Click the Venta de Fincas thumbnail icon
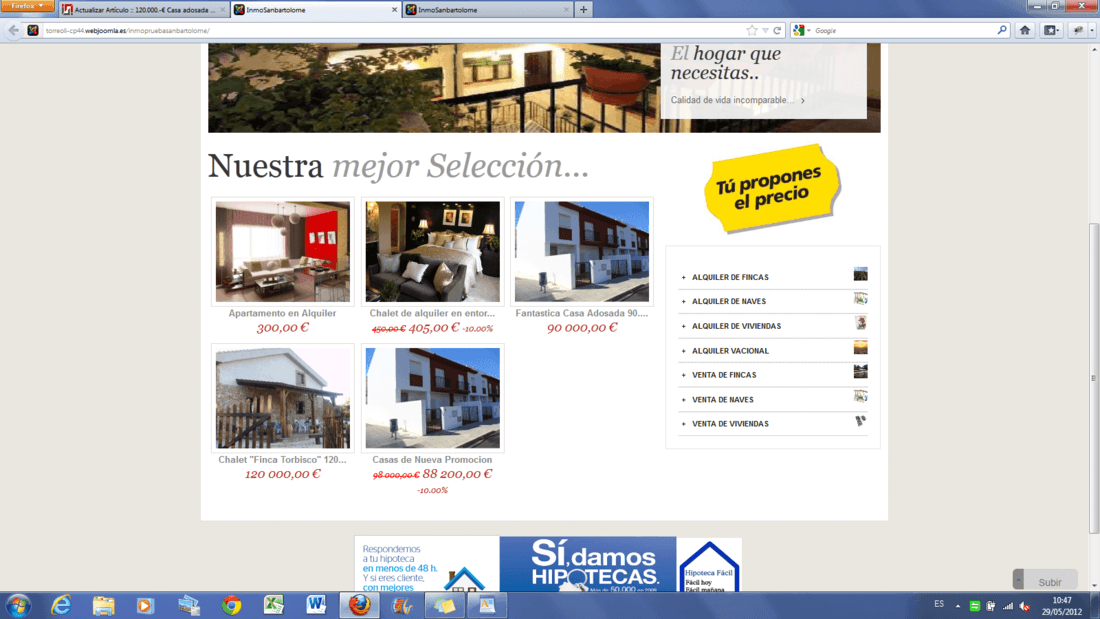The width and height of the screenshot is (1100, 619). tap(860, 372)
